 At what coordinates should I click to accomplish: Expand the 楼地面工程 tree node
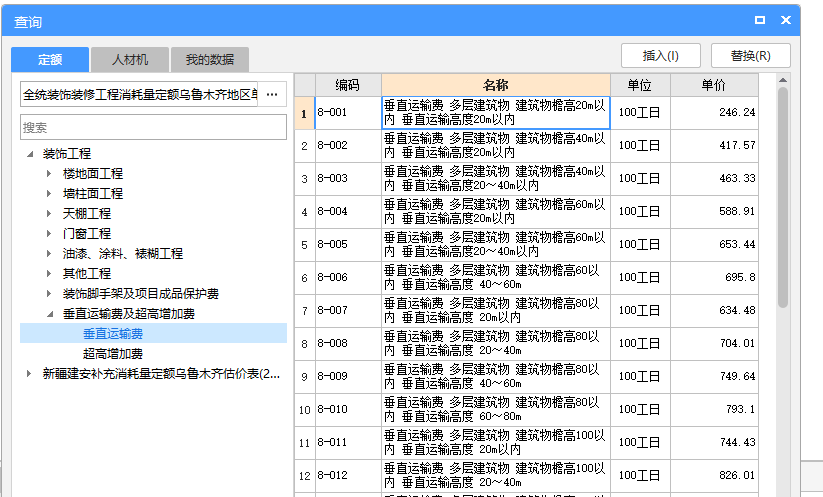click(x=49, y=174)
